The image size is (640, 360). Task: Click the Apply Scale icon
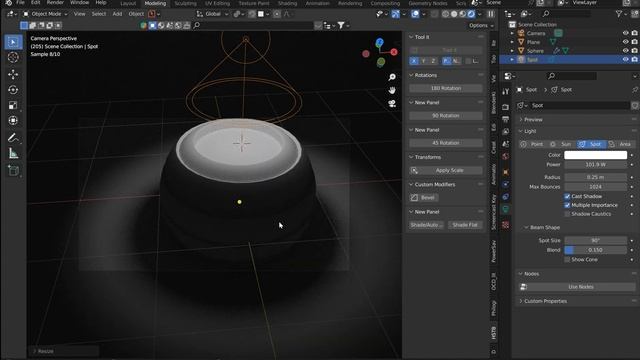414,170
